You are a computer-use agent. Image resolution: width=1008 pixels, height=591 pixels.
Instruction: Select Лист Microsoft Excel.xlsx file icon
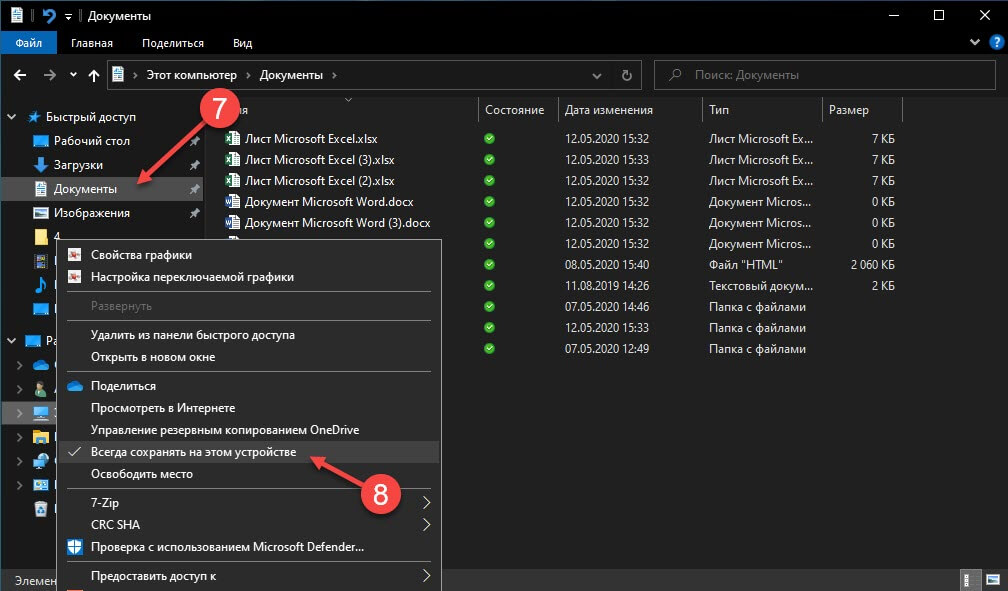pyautogui.click(x=233, y=138)
